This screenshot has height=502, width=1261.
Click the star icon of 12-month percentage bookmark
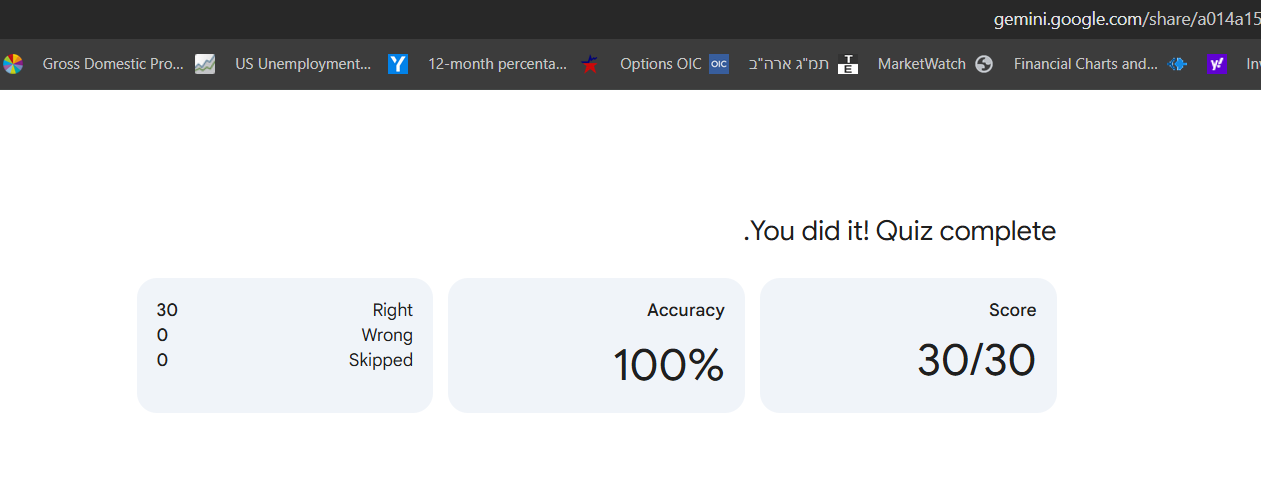click(590, 64)
